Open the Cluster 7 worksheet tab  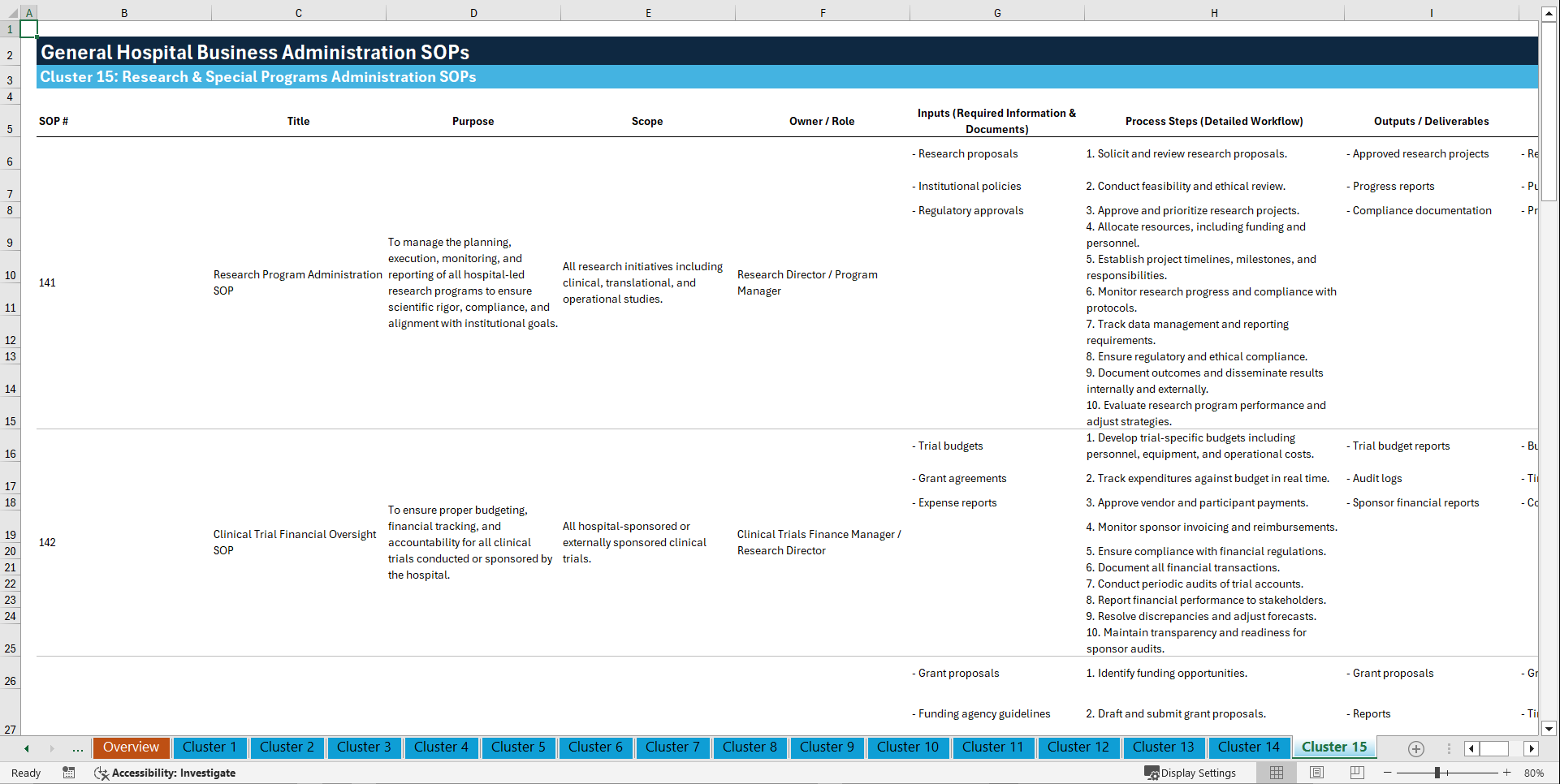pyautogui.click(x=672, y=747)
